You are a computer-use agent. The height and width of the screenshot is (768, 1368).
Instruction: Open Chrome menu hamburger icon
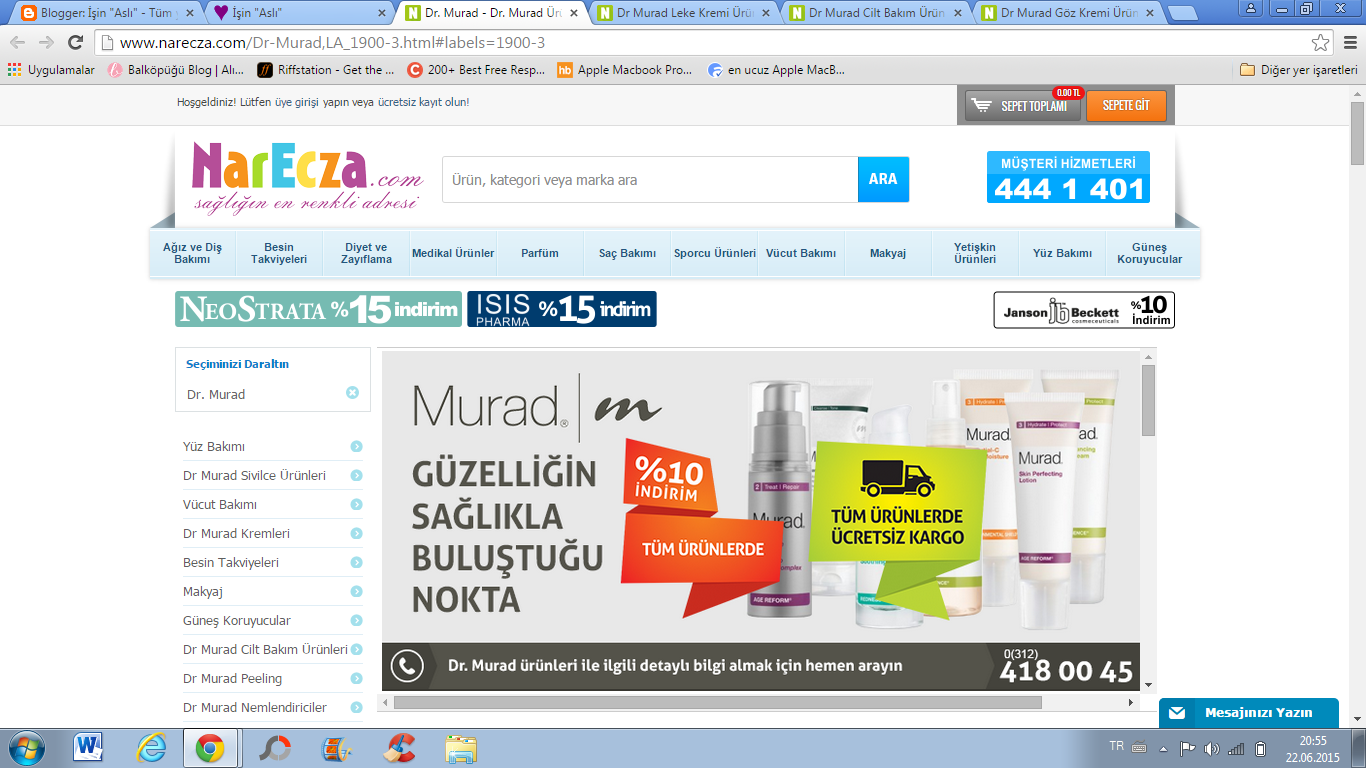(x=1349, y=43)
